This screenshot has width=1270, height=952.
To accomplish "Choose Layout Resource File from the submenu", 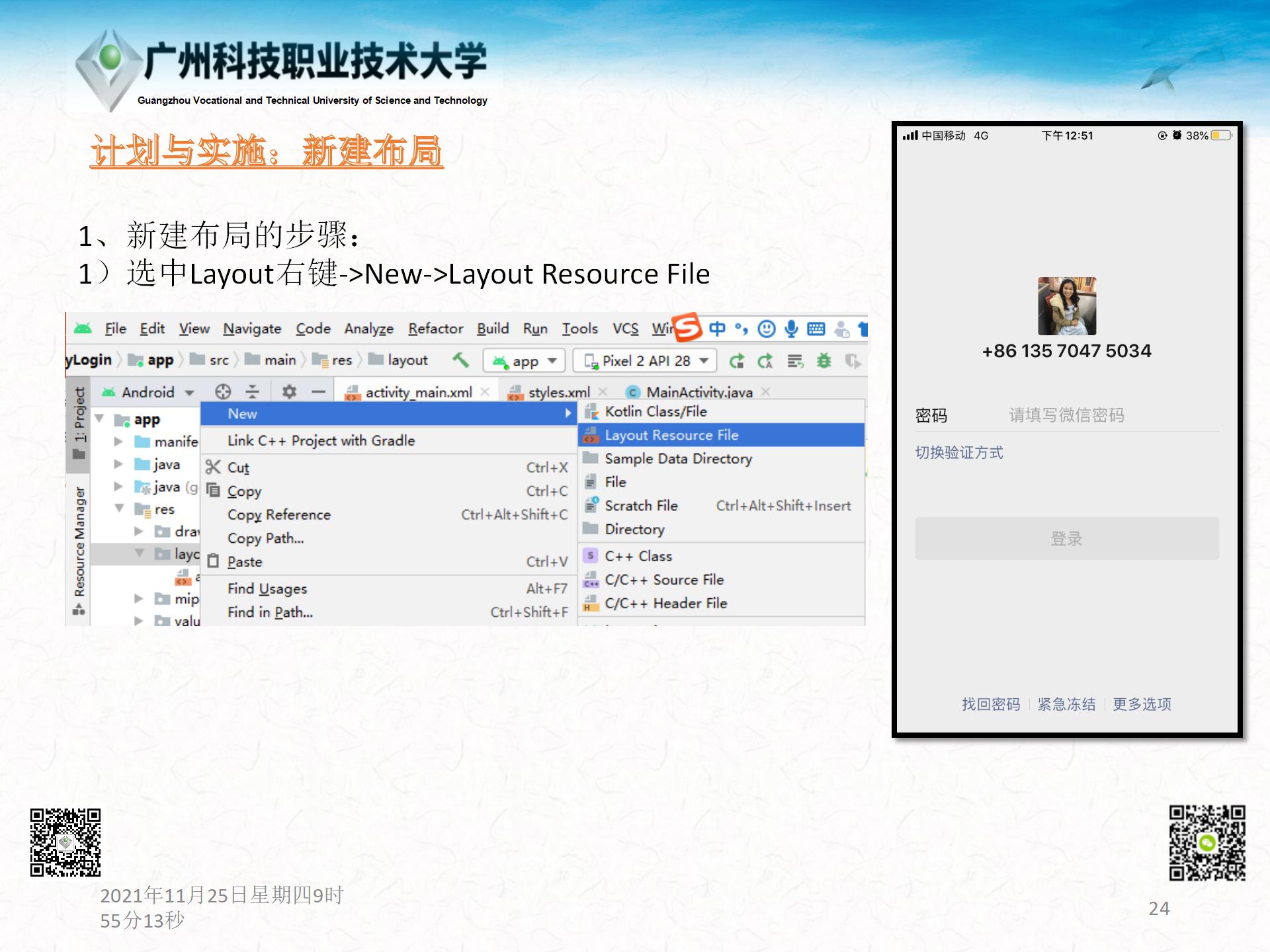I will click(x=671, y=435).
